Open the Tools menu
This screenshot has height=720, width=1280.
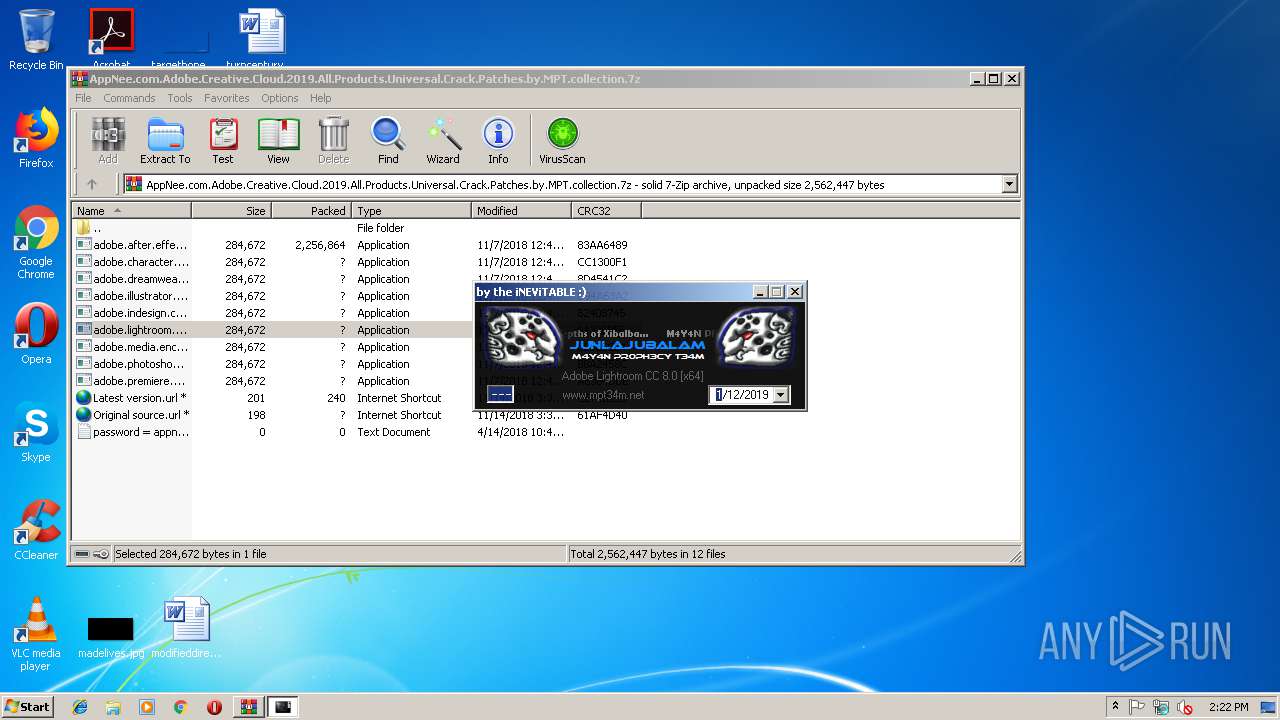[180, 98]
